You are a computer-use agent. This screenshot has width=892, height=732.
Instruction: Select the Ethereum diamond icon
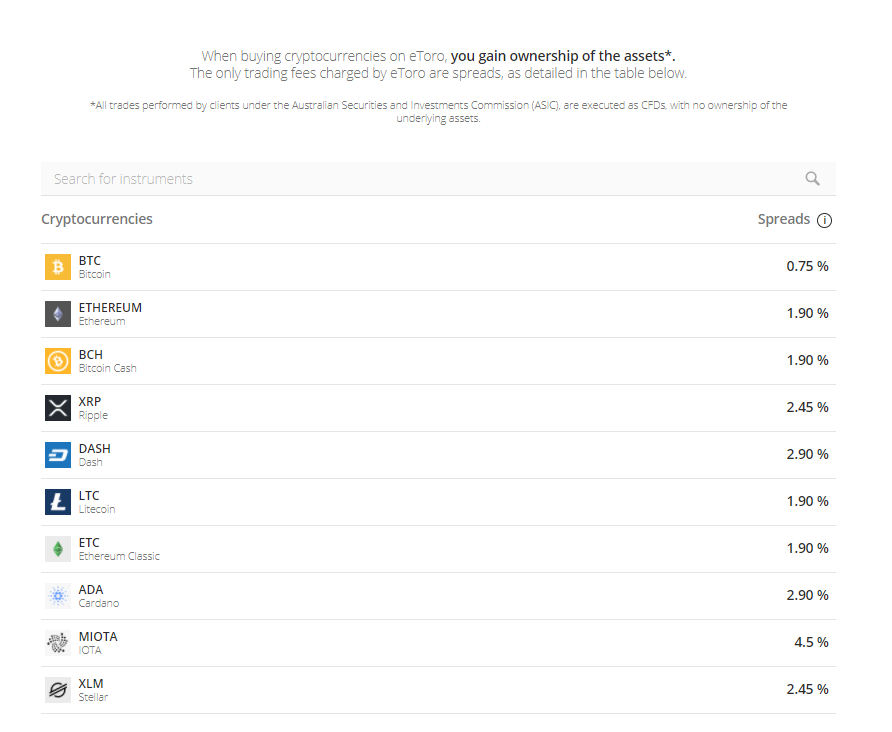58,314
